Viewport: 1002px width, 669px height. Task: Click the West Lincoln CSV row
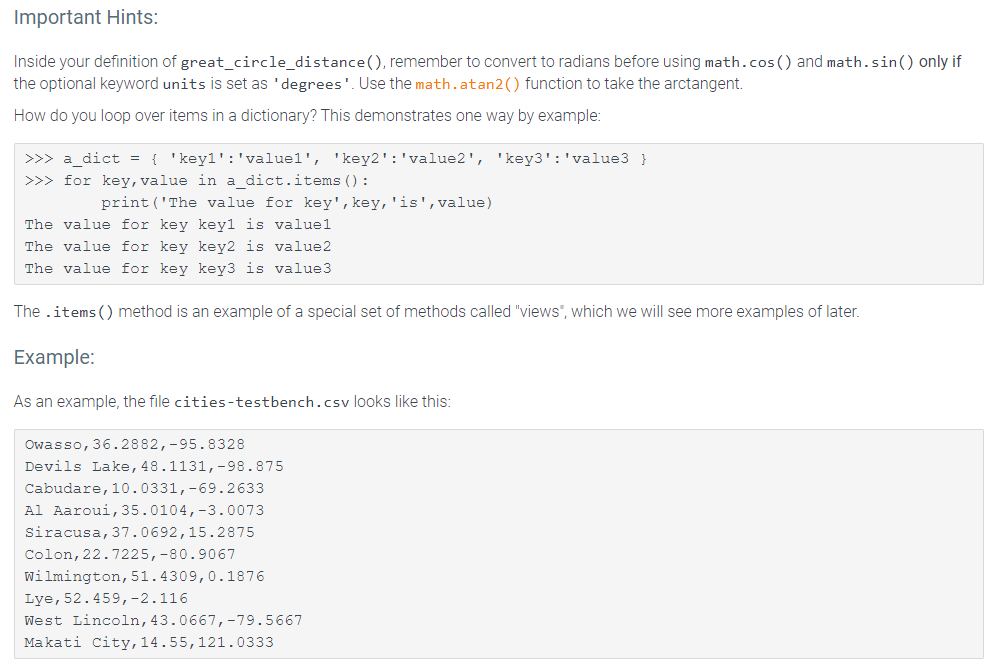[x=164, y=620]
